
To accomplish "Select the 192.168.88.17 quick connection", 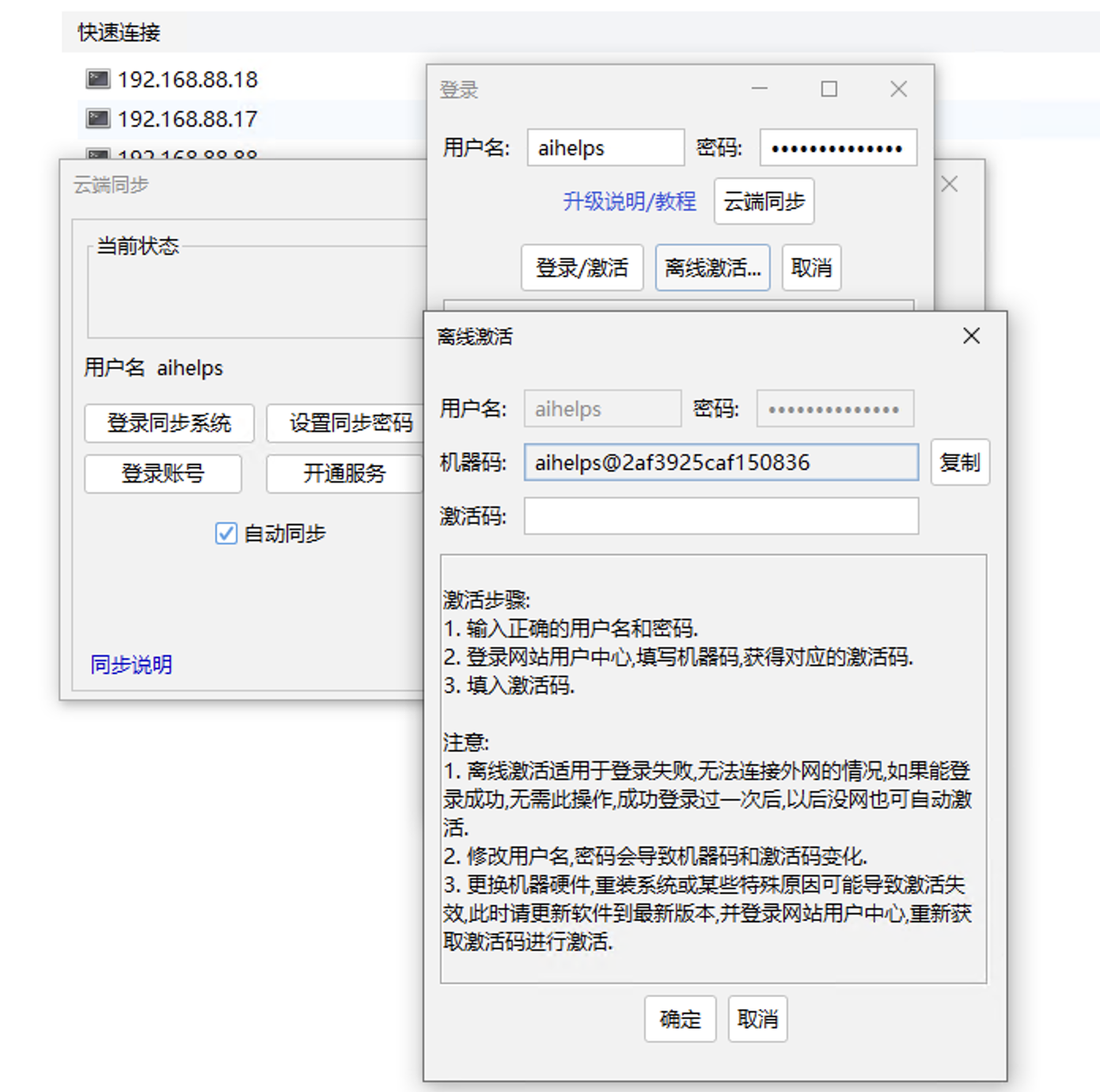I will 188,119.
